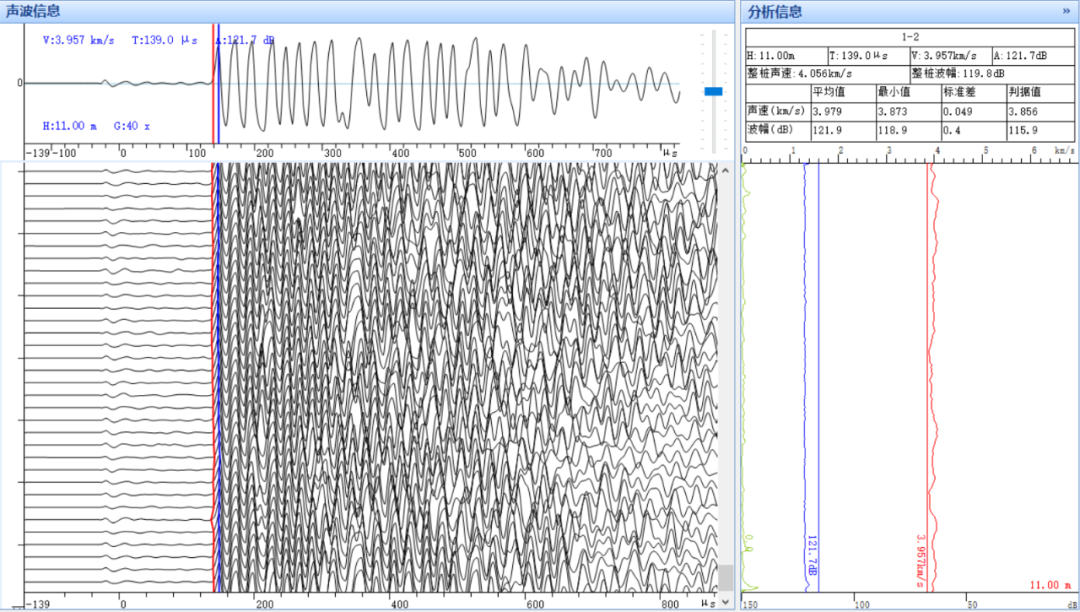Select the 整桩声速: 4.056km/s cell
The height and width of the screenshot is (612, 1080).
click(828, 74)
